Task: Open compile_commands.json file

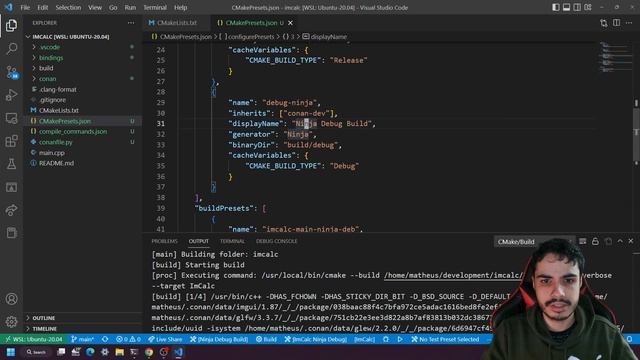Action: 73,131
